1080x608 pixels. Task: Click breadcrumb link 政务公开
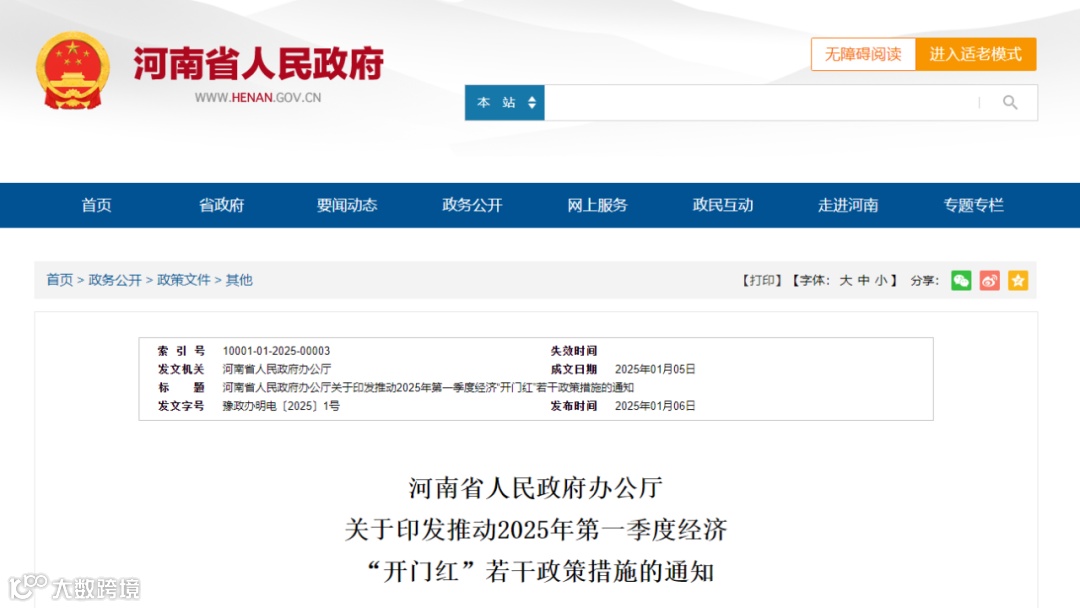(115, 280)
